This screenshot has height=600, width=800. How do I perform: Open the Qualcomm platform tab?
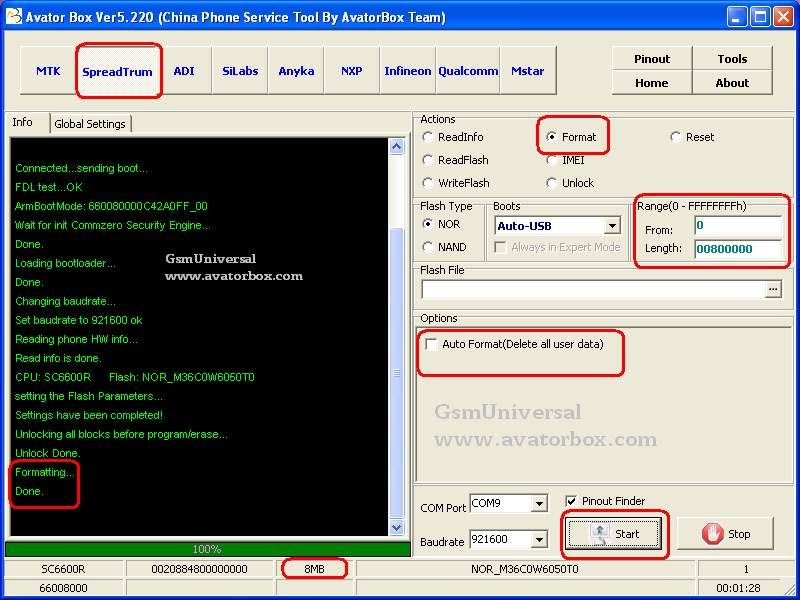coord(468,71)
